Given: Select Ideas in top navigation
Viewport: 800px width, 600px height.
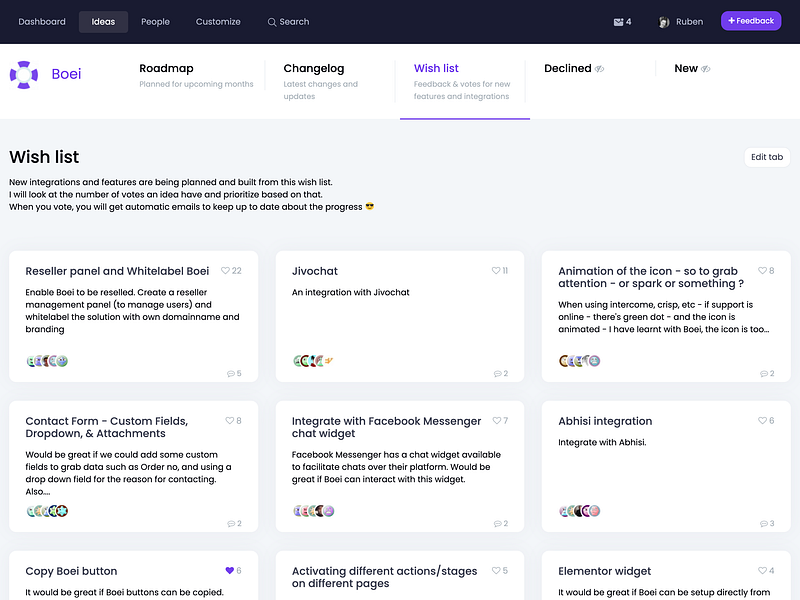Looking at the screenshot, I should pyautogui.click(x=103, y=22).
